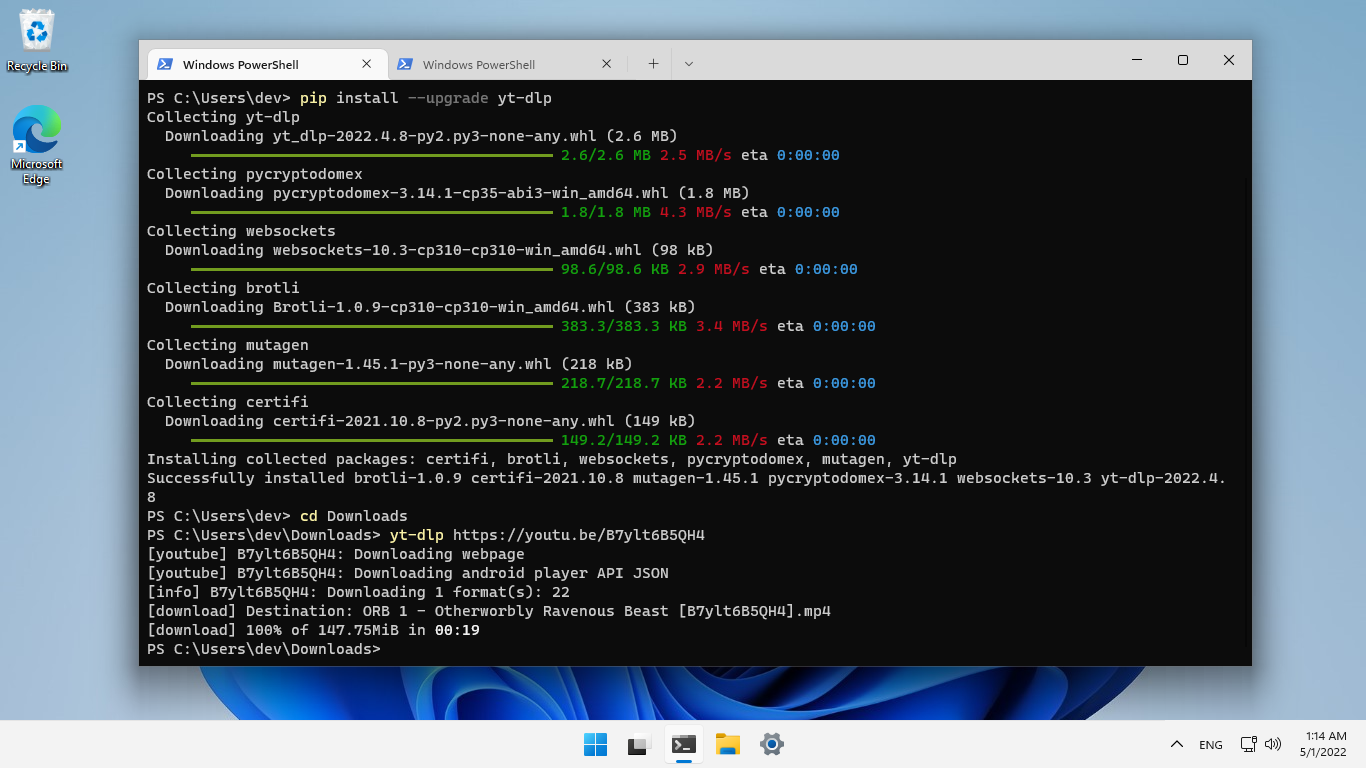Click the youtu.be/B7ylt6B5QH4 URL
1366x768 pixels.
pos(579,535)
